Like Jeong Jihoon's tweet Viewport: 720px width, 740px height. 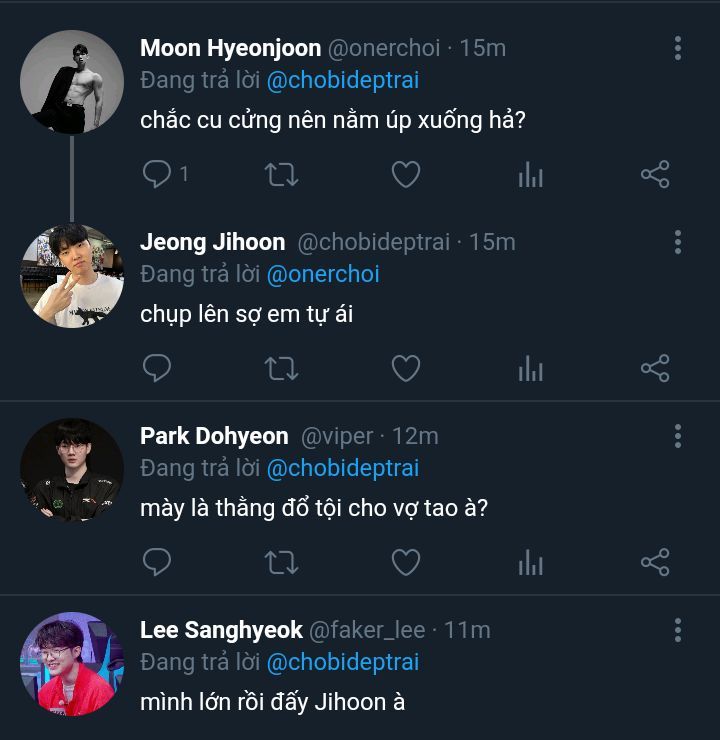click(x=405, y=369)
